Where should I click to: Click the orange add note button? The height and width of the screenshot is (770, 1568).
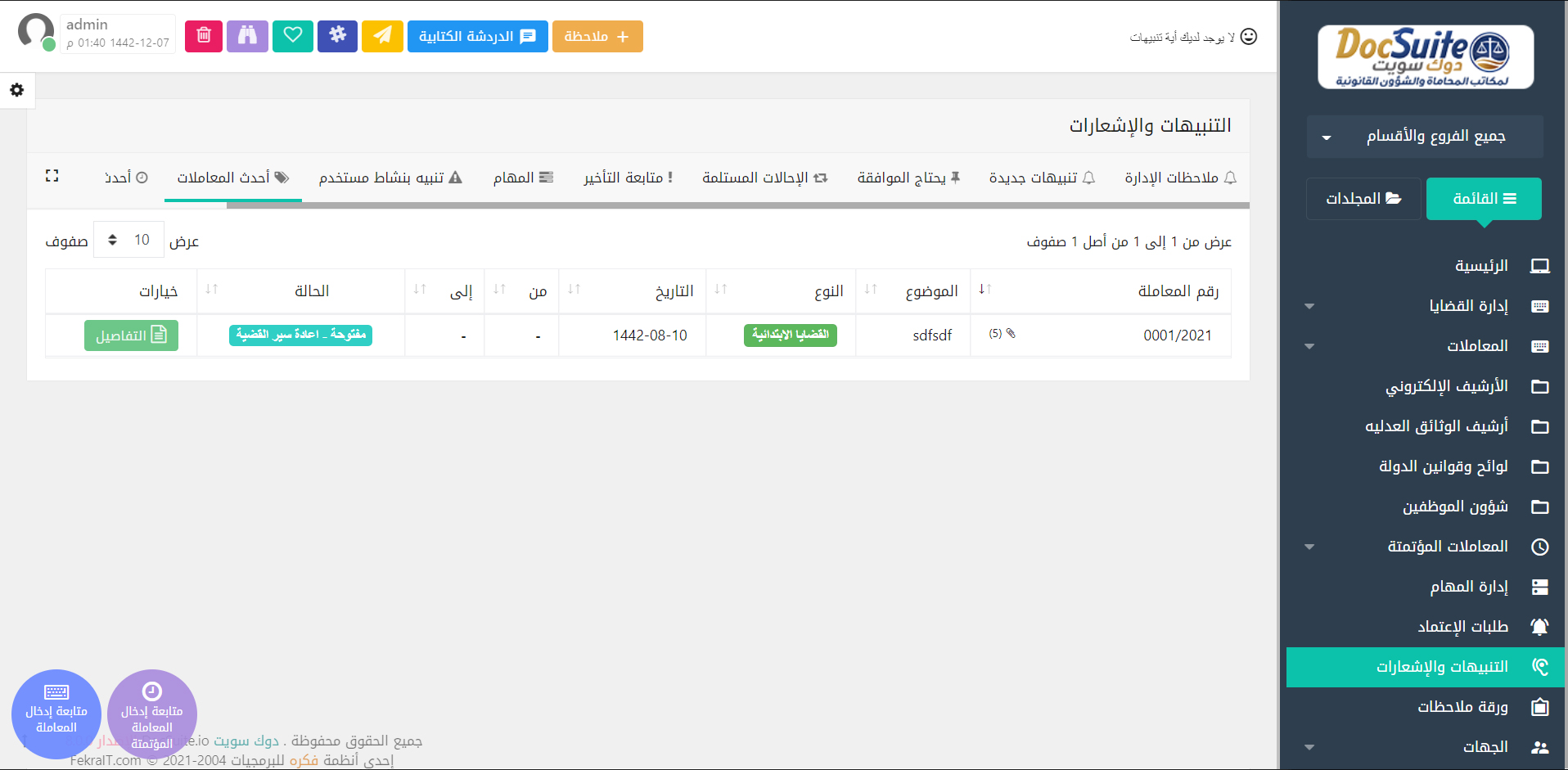597,37
